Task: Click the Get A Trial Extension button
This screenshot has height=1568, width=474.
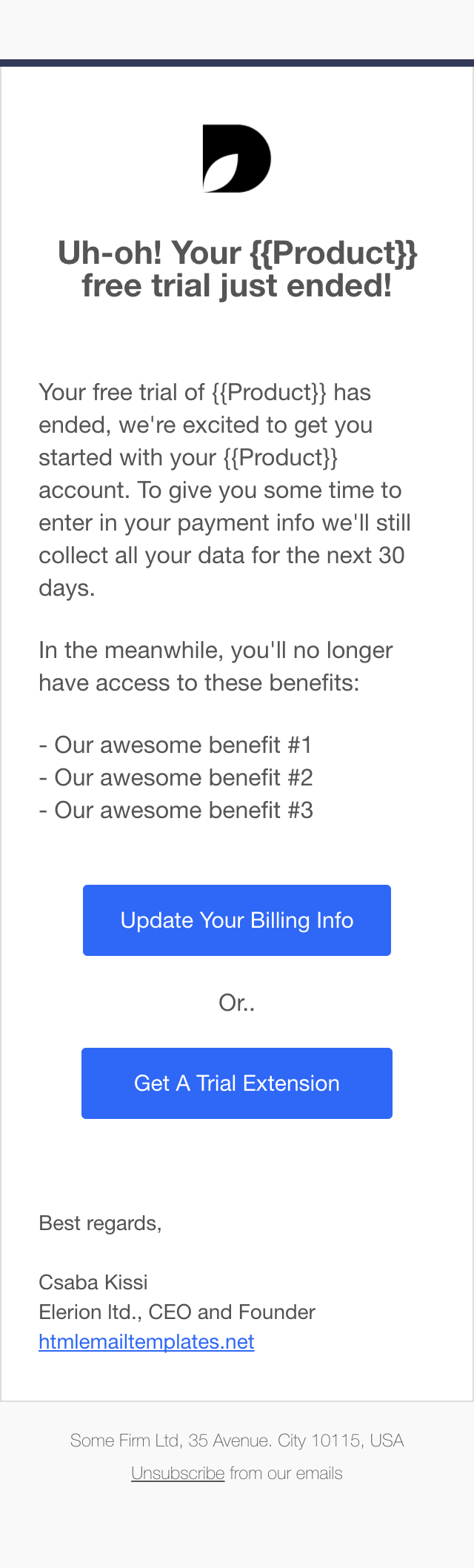Action: pos(237,1083)
